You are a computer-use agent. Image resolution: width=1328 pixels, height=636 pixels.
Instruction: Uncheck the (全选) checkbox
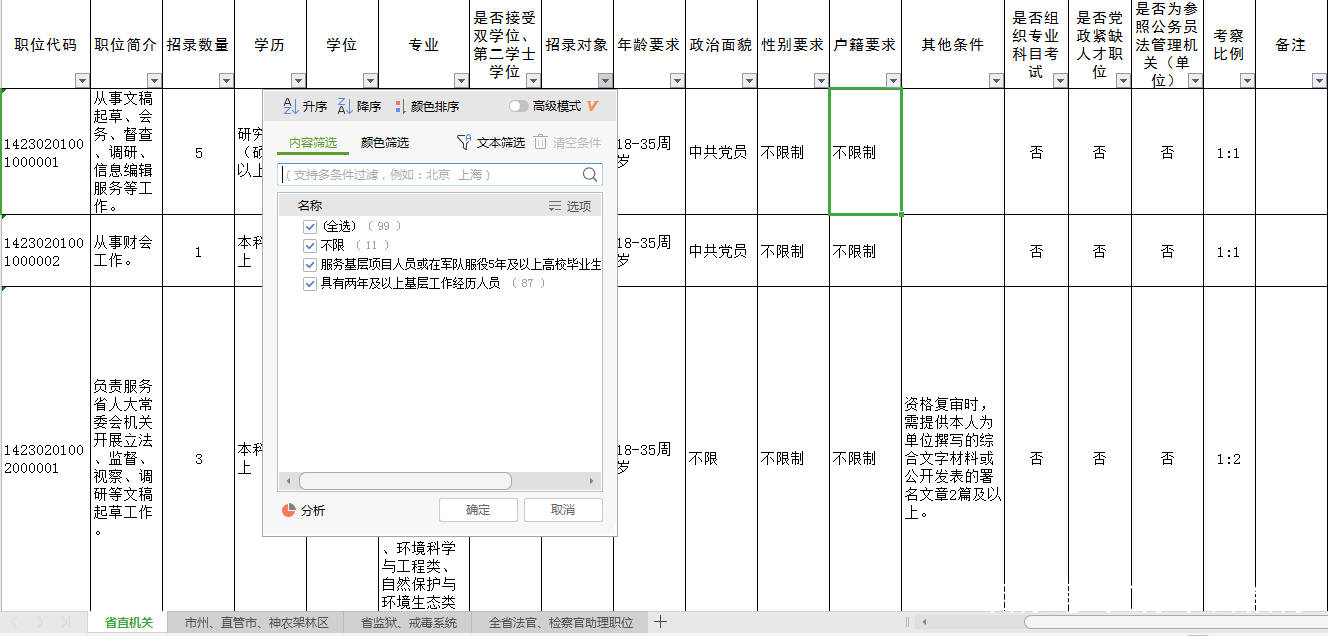(x=310, y=227)
